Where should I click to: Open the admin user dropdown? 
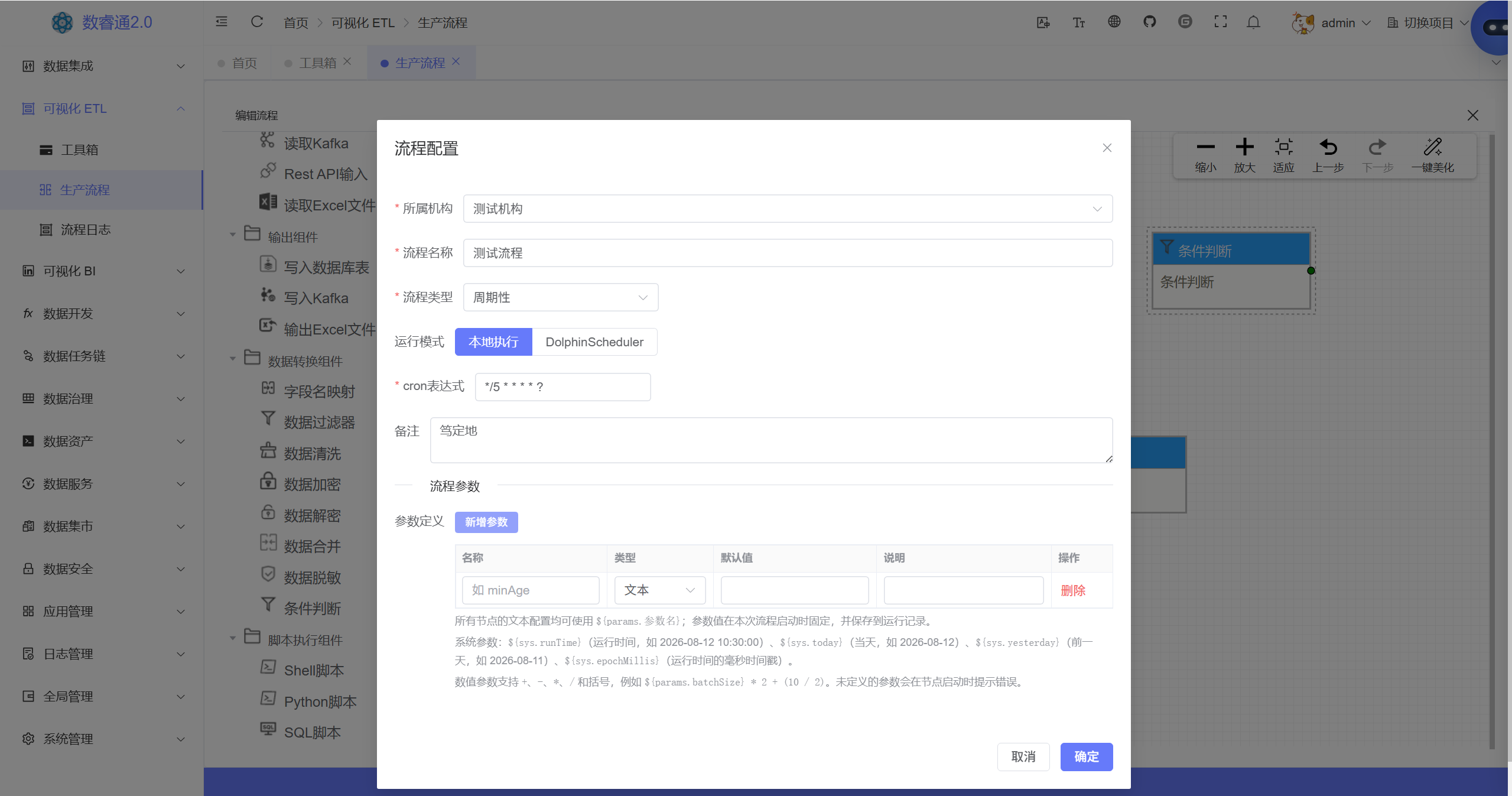coord(1331,23)
